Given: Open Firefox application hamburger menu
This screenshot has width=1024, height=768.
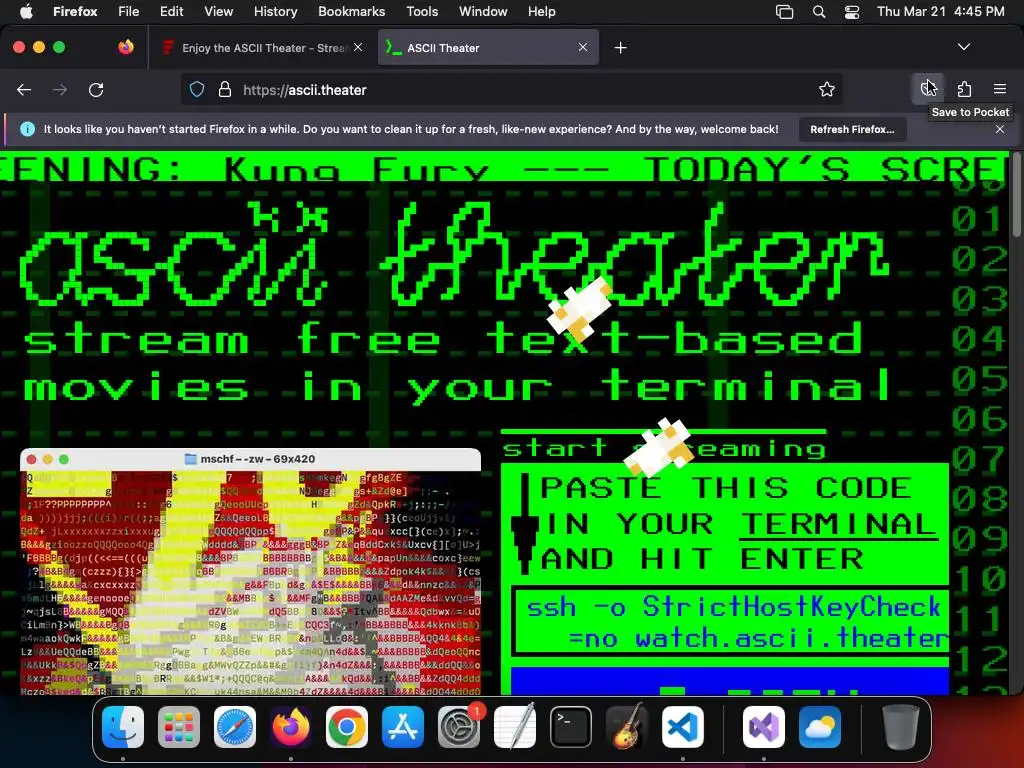Looking at the screenshot, I should tap(999, 89).
